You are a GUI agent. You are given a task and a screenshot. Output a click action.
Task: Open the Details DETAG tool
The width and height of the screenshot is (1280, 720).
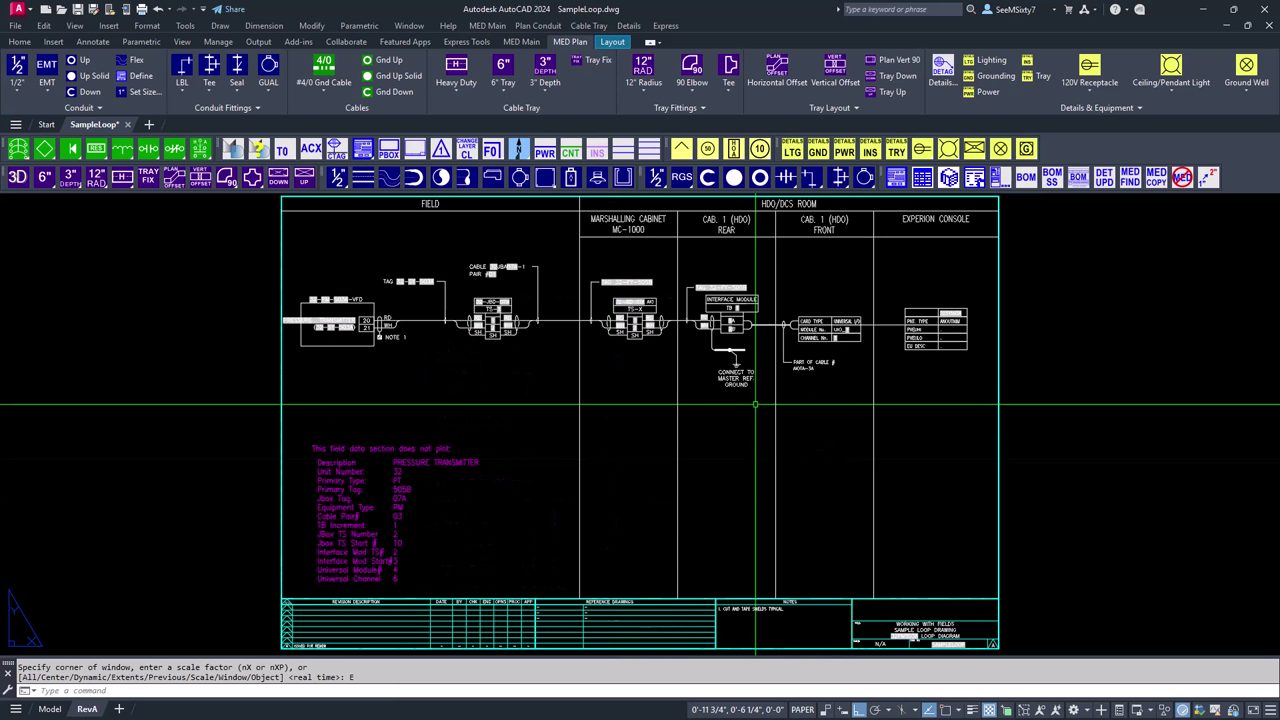click(943, 65)
